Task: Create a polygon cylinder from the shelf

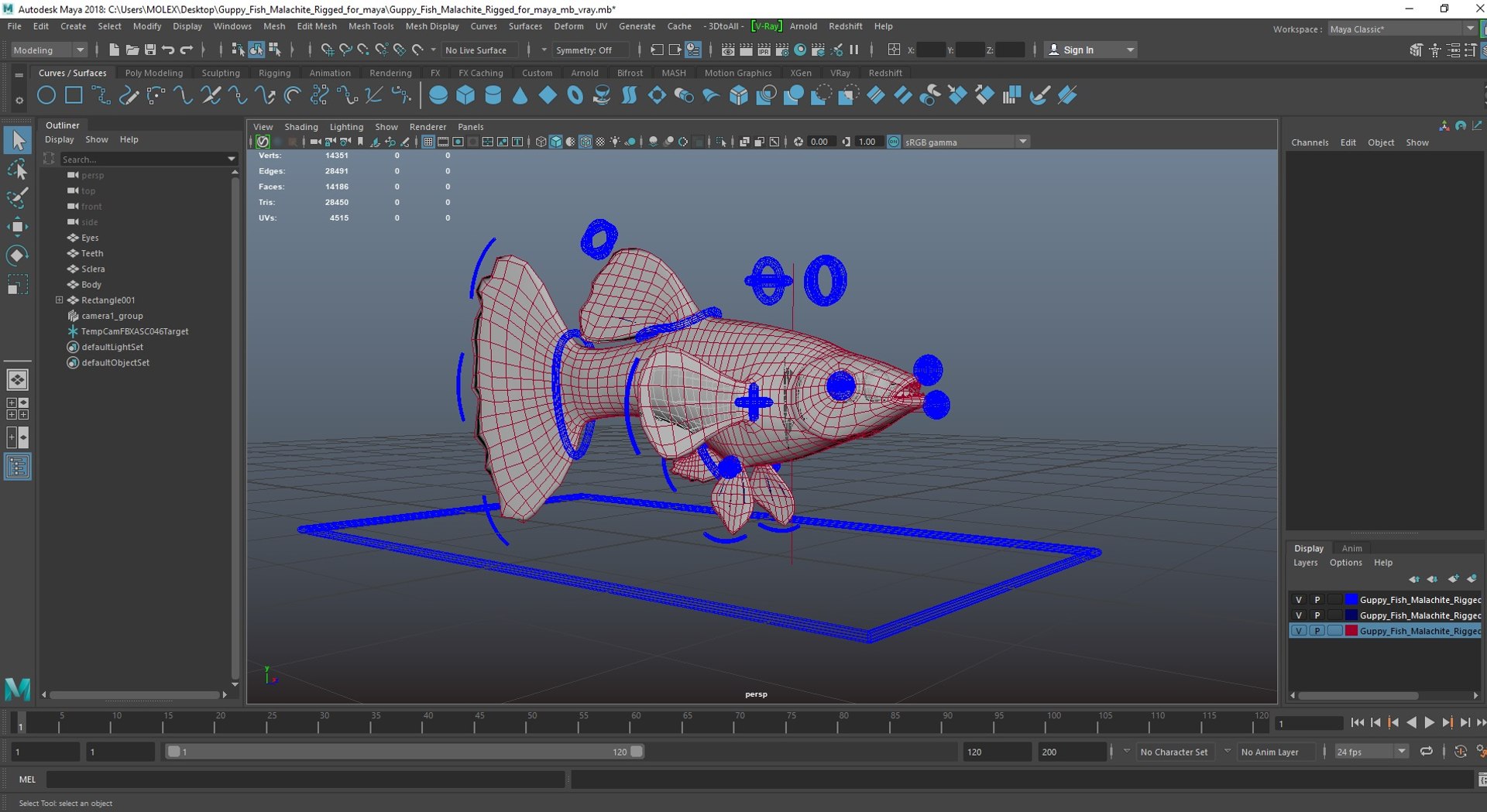Action: pos(493,95)
